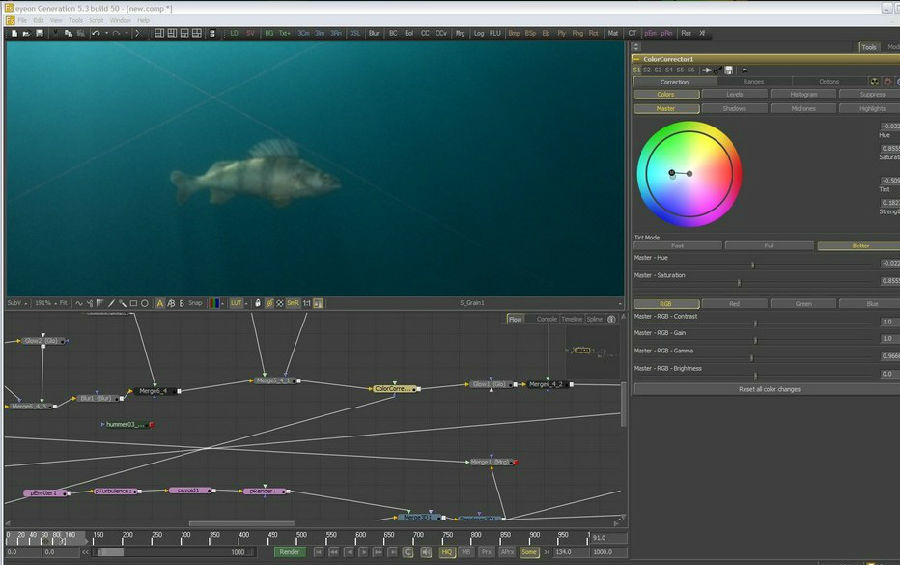Click the pEm particle emitter tool
This screenshot has width=900, height=565.
(x=650, y=33)
